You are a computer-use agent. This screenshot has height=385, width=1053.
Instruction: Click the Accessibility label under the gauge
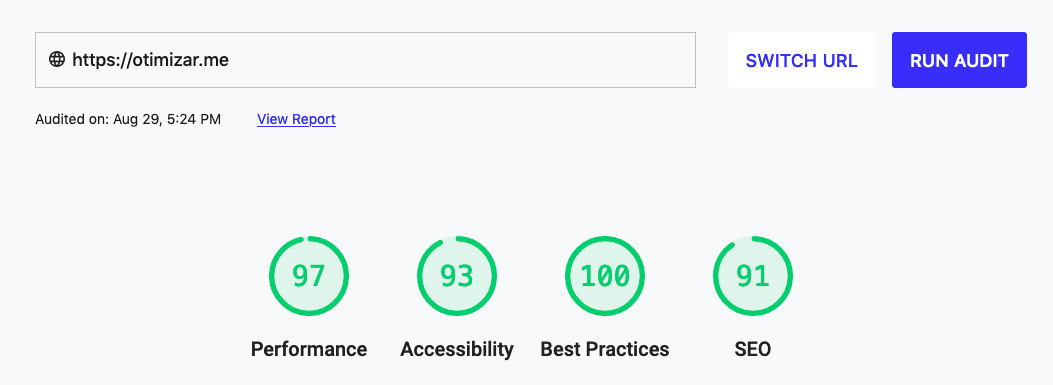(457, 349)
